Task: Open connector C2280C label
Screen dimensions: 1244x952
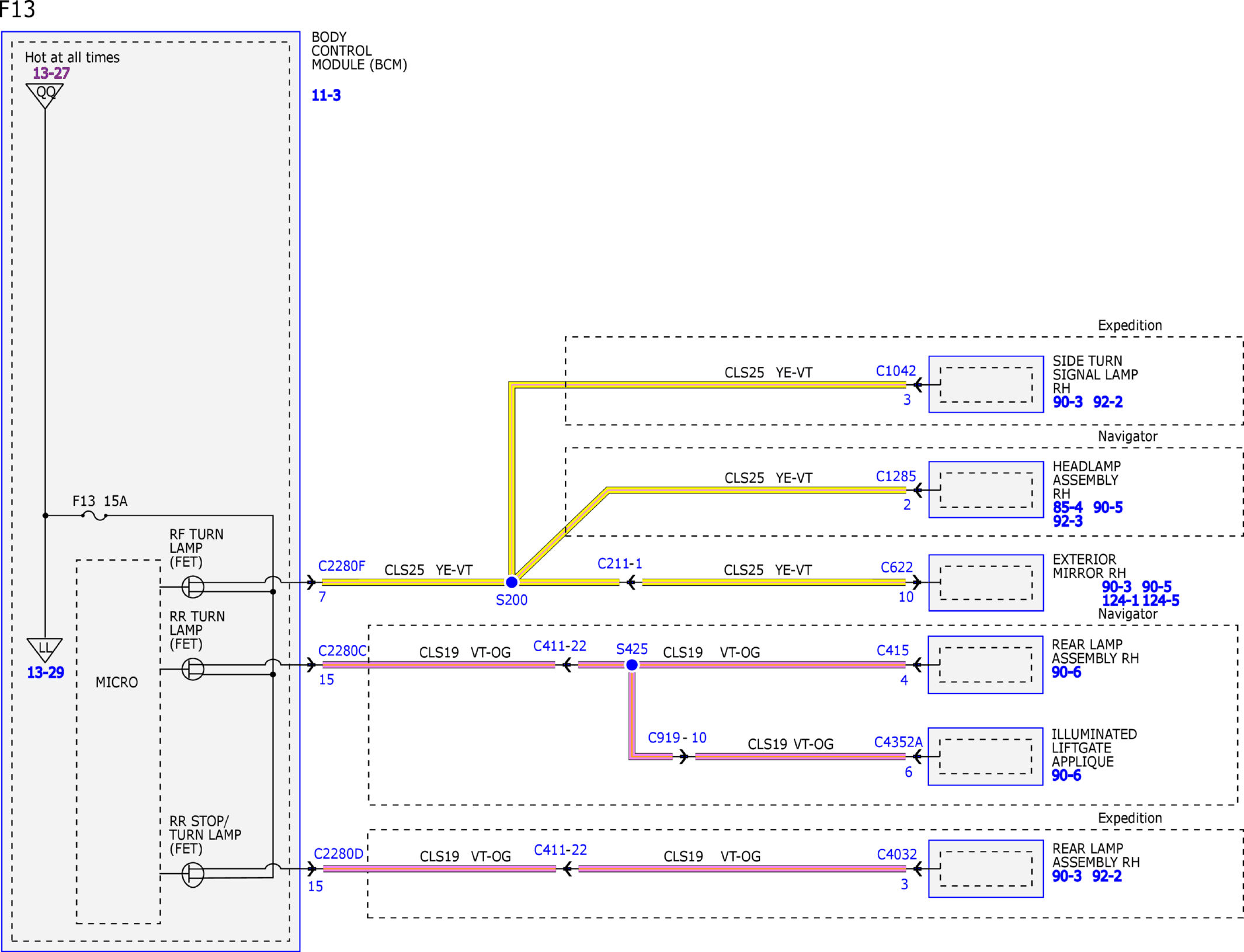Action: coord(342,651)
